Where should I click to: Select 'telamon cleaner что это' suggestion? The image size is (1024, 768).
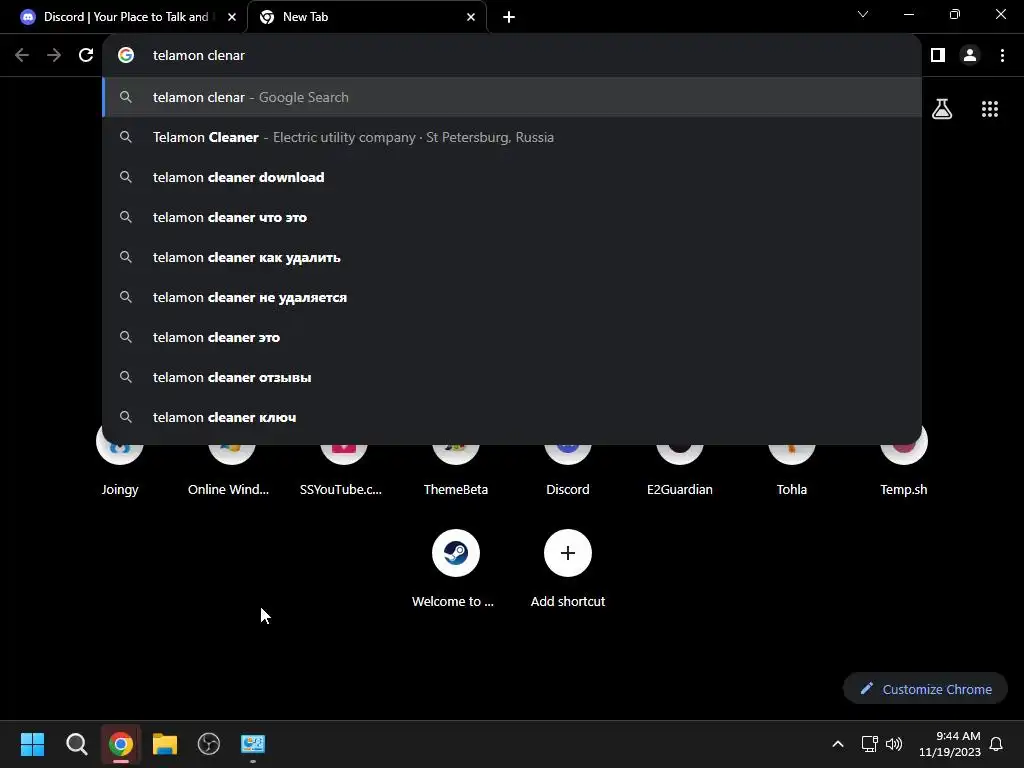coord(512,217)
